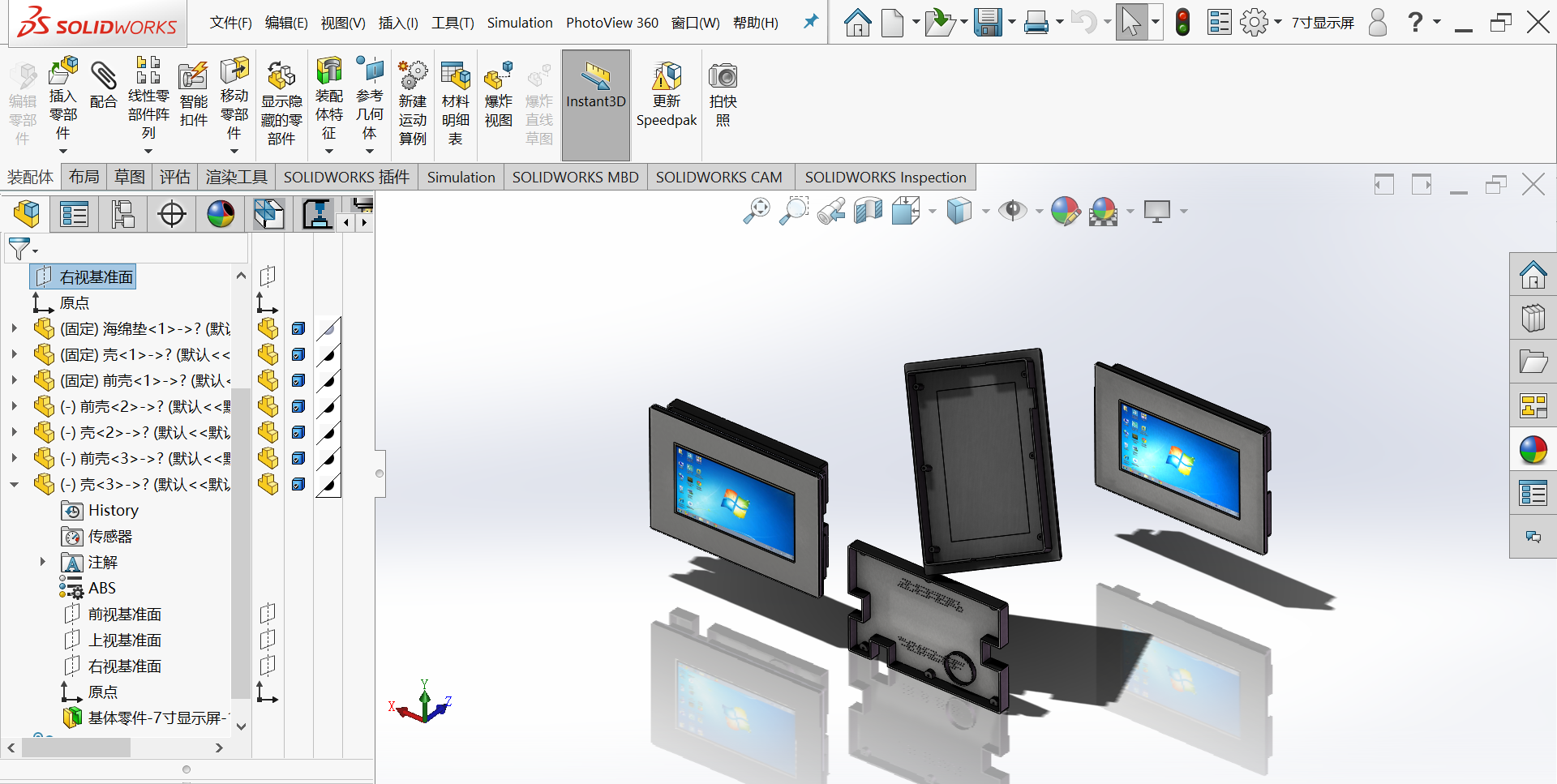
Task: Click the Save icon in top toolbar
Action: 988,22
